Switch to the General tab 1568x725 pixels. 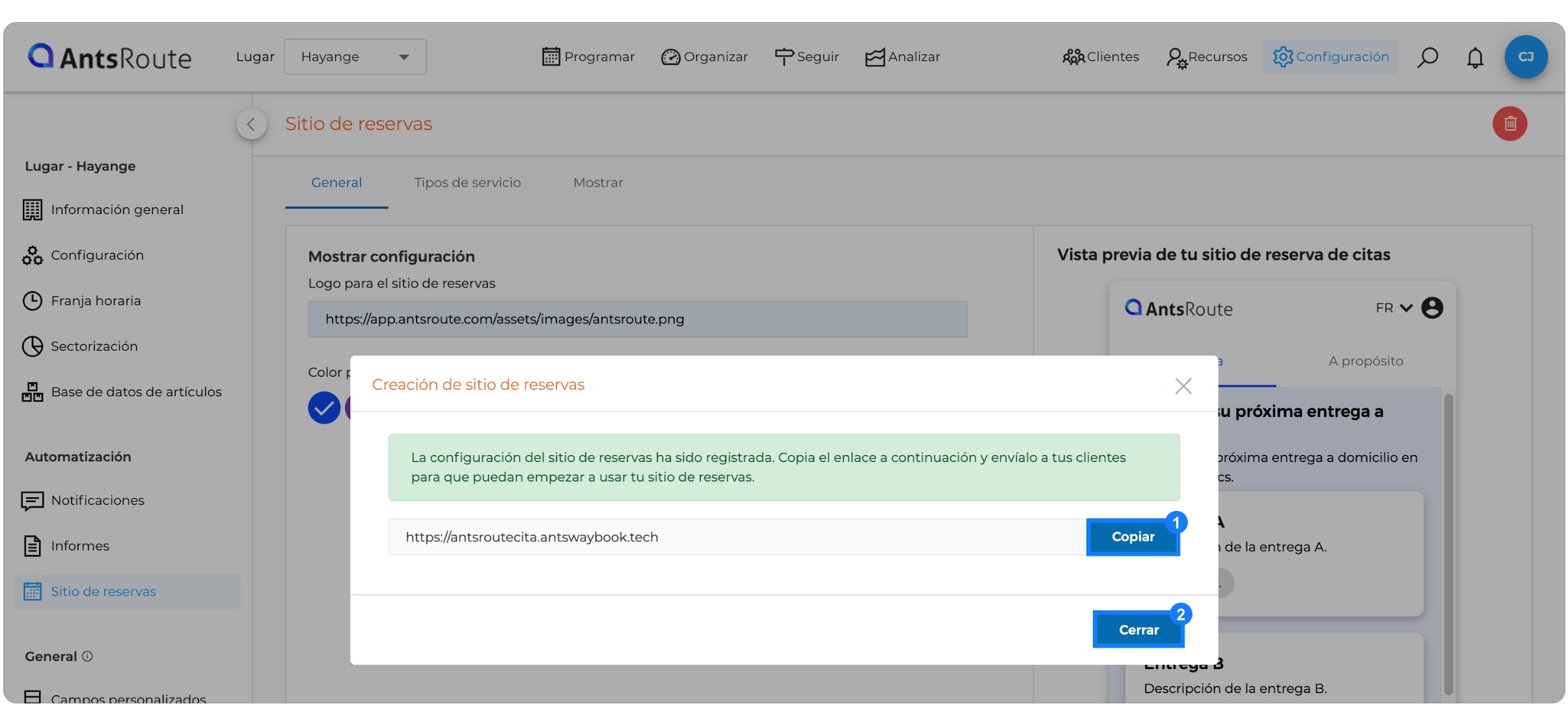(337, 183)
